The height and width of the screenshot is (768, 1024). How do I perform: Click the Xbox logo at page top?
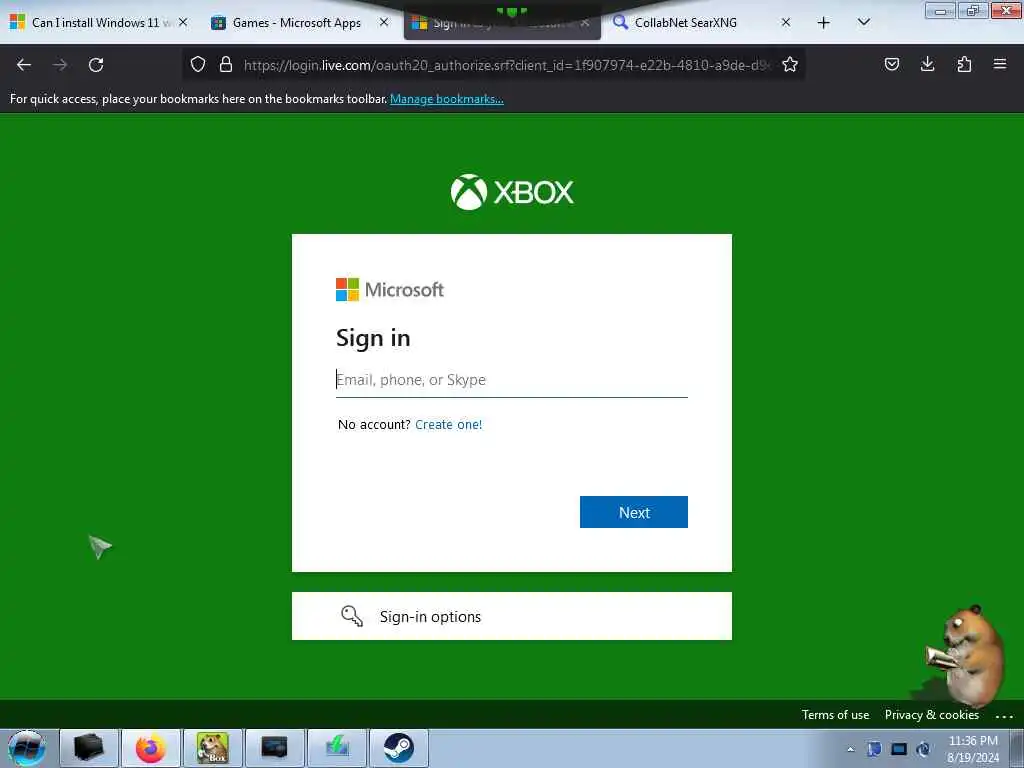tap(512, 192)
